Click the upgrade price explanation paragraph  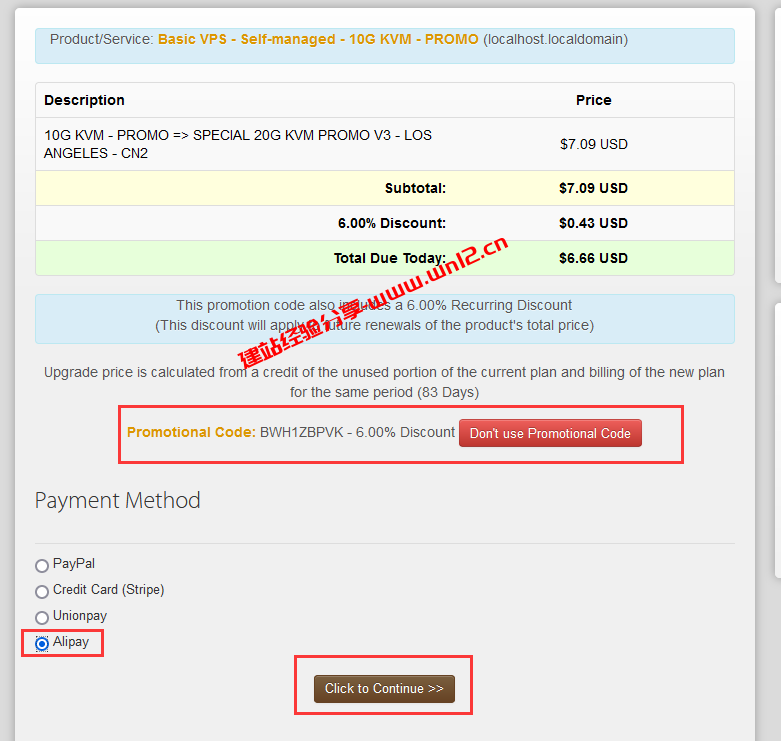pyautogui.click(x=384, y=382)
